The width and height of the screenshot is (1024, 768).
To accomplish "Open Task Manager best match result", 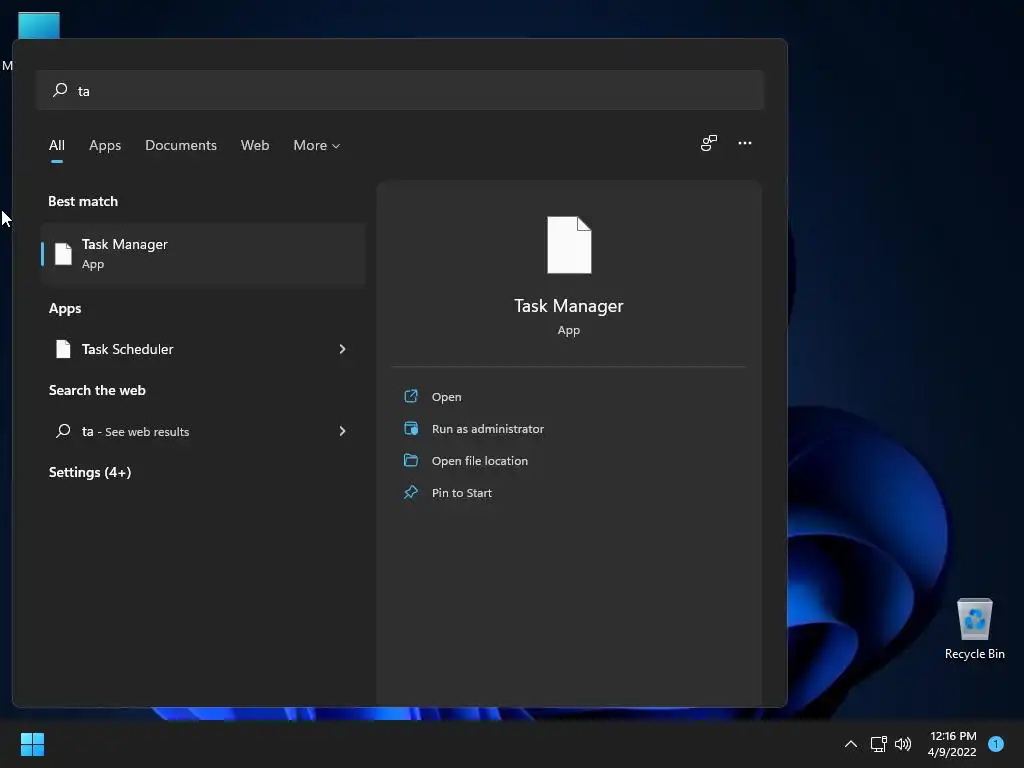I will [x=202, y=254].
